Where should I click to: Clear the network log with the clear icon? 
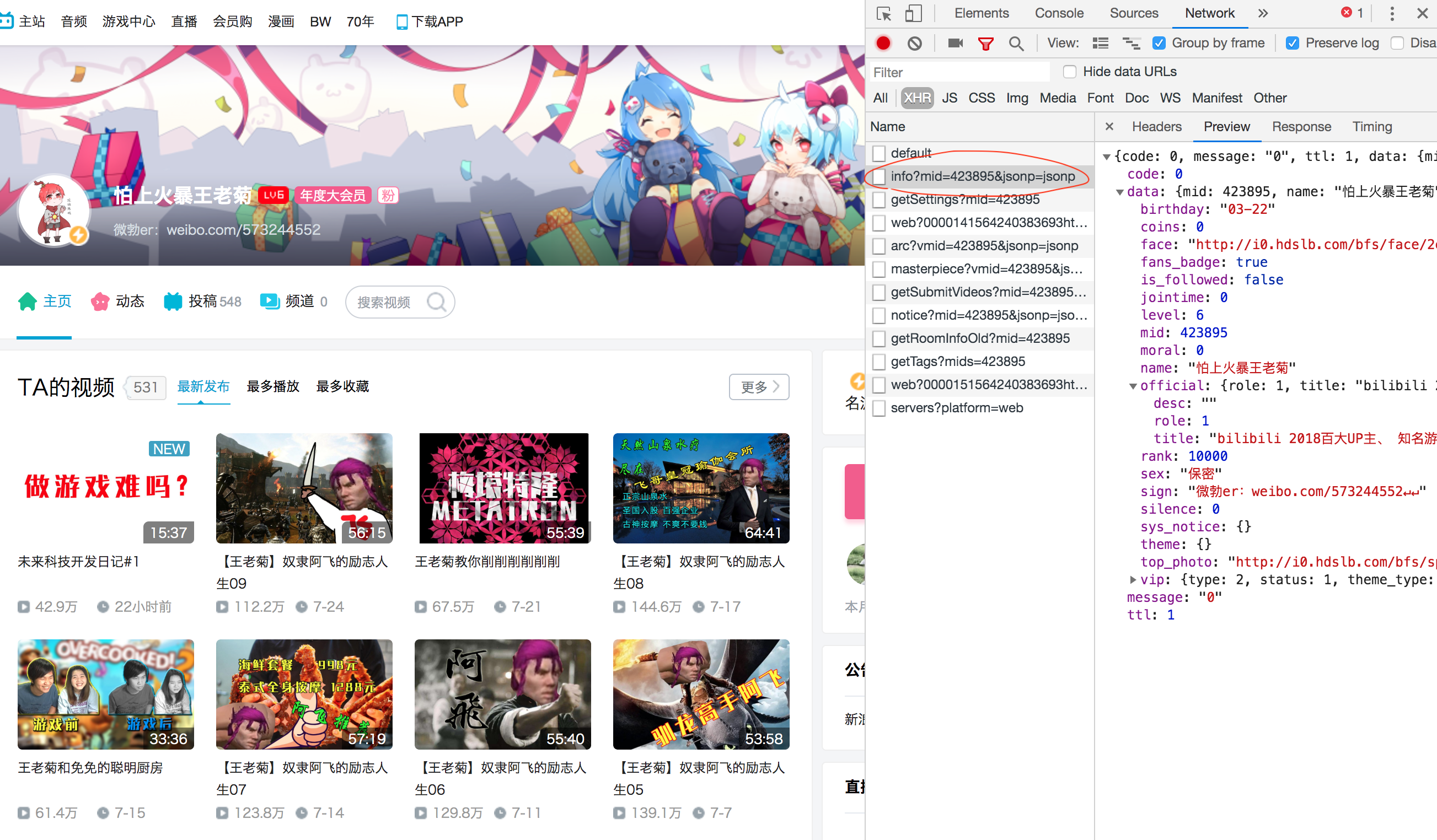[x=915, y=43]
